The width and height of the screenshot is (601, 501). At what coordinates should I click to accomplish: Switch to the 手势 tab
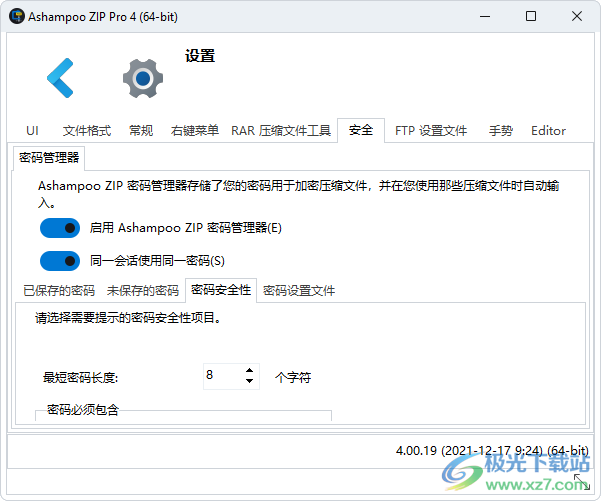coord(501,131)
